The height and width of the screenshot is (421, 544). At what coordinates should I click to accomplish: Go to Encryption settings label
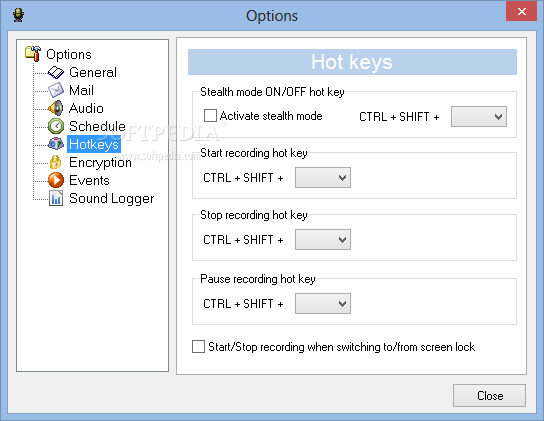100,162
